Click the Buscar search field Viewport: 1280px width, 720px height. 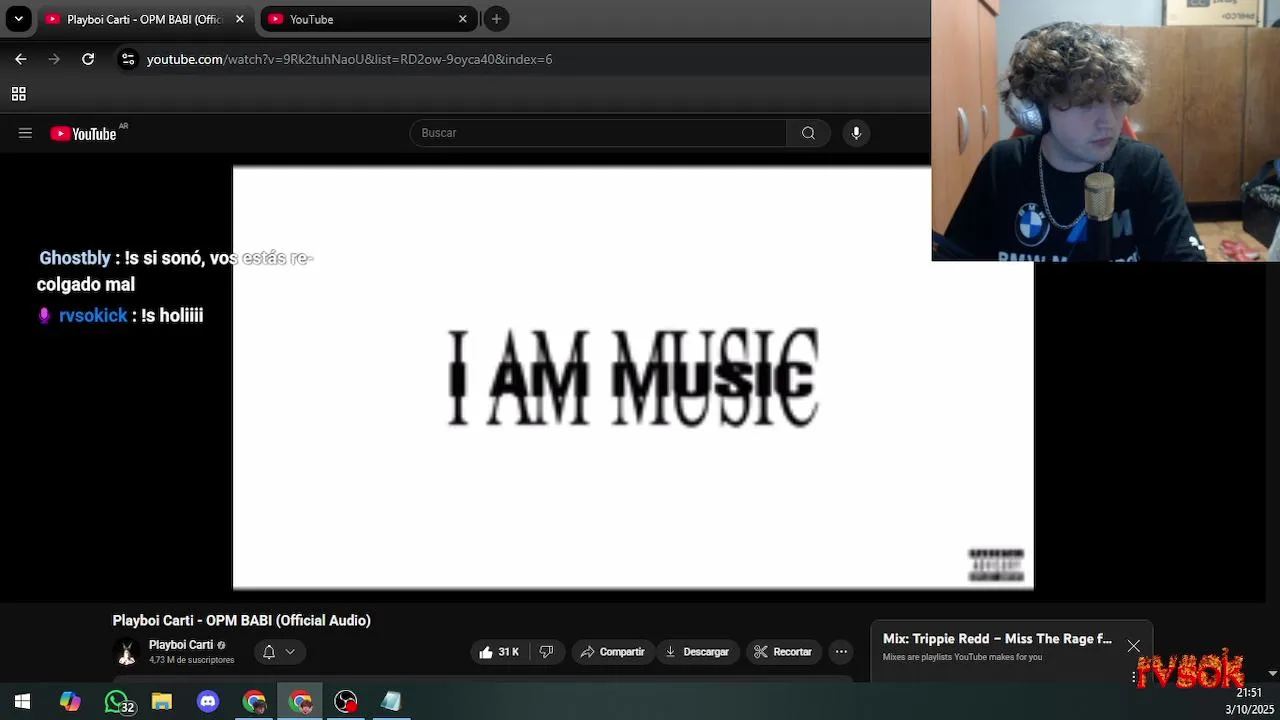click(598, 133)
